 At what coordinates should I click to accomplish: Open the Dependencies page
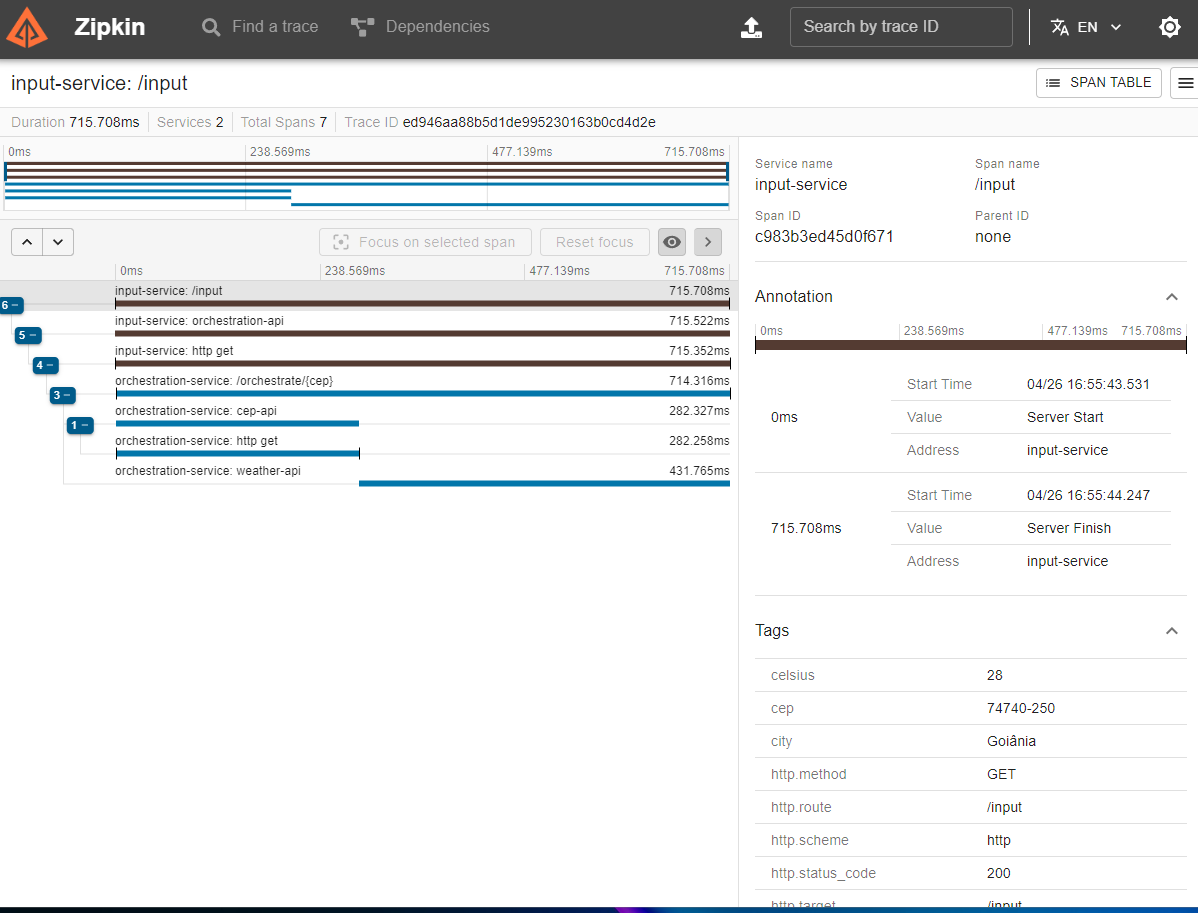pos(420,27)
